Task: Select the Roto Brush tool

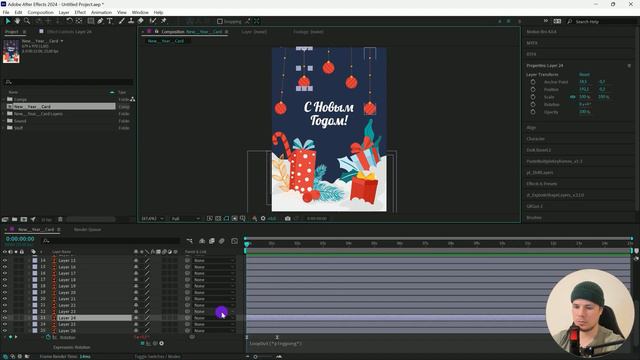Action: [152, 21]
